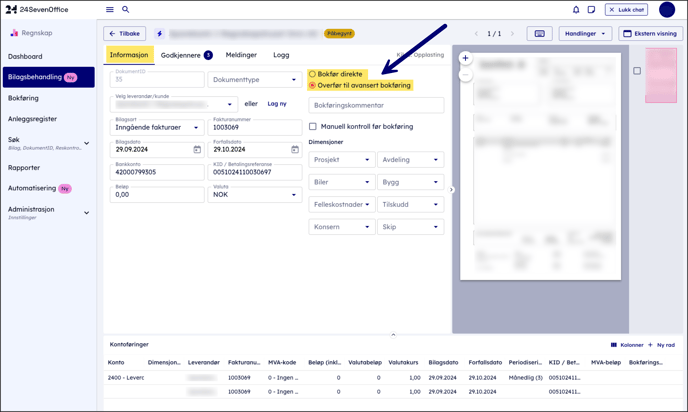This screenshot has width=688, height=412.
Task: Zoom in on document preview
Action: [465, 58]
